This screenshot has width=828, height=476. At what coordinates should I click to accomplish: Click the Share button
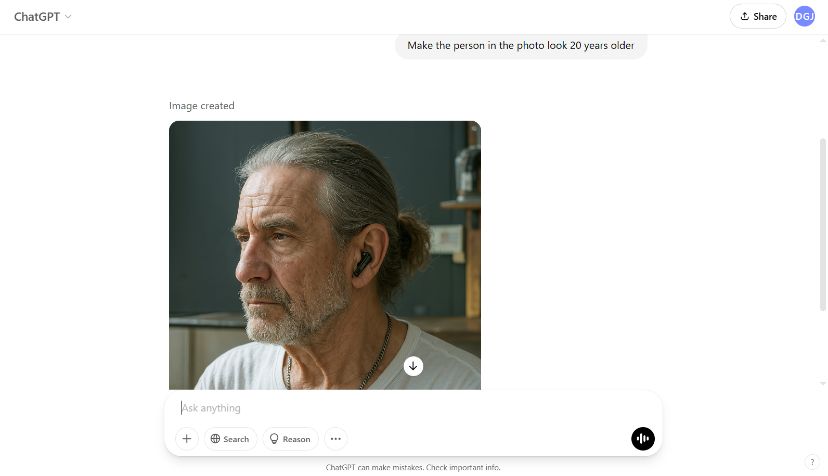tap(758, 16)
